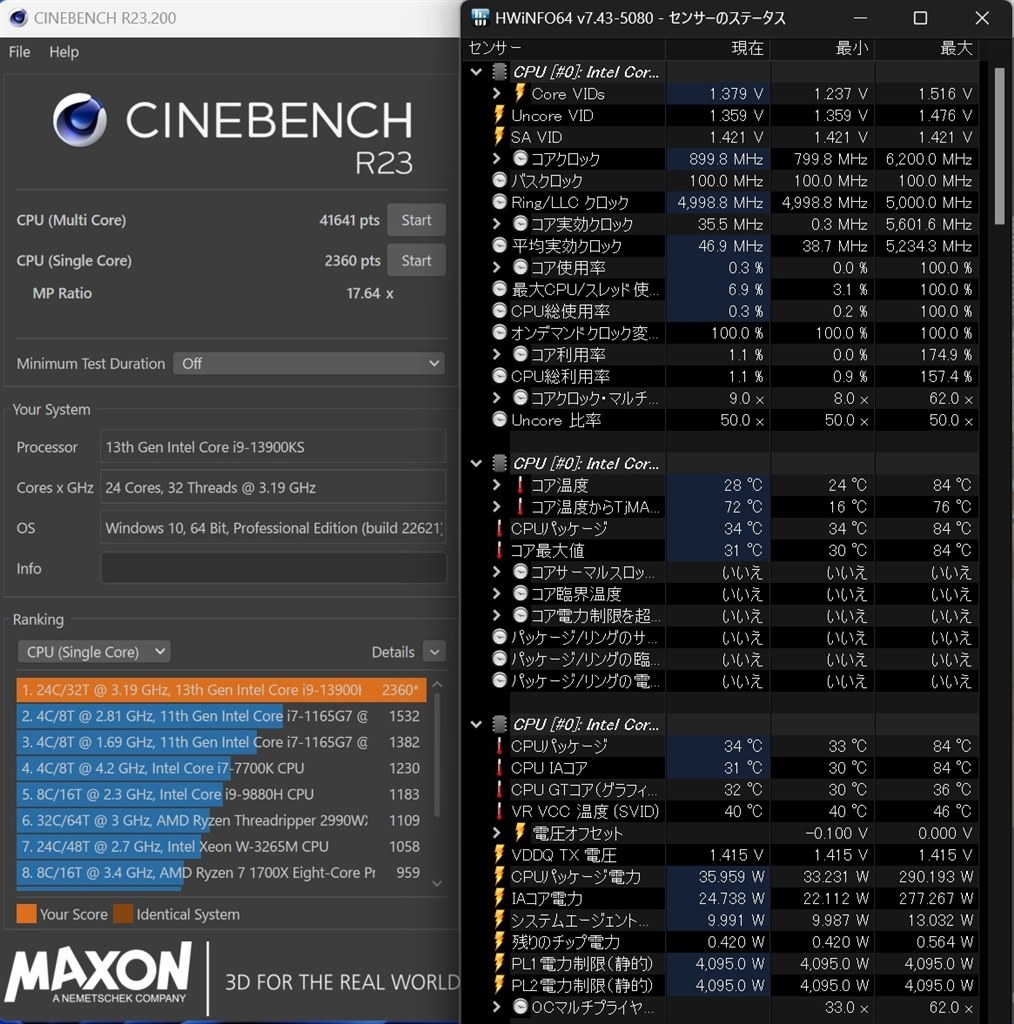Start the CPU (Multi Core) benchmark

click(417, 220)
